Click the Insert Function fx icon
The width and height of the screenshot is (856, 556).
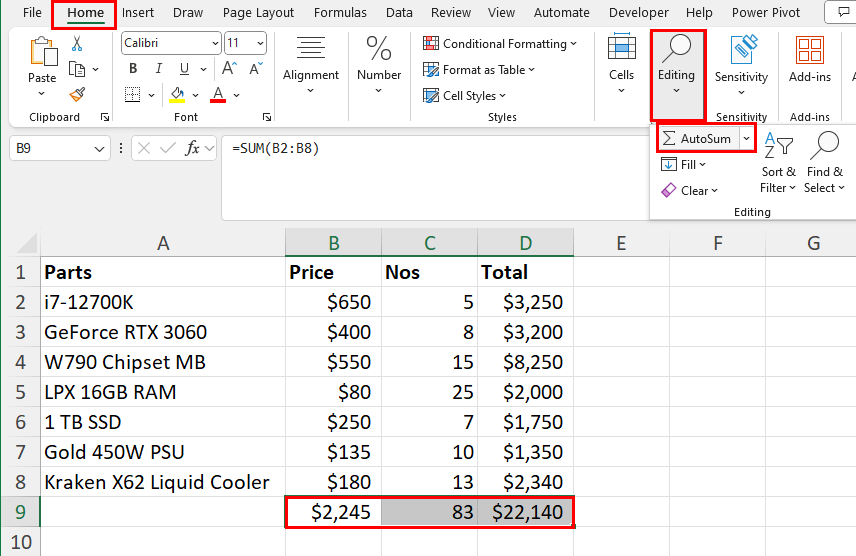(192, 148)
